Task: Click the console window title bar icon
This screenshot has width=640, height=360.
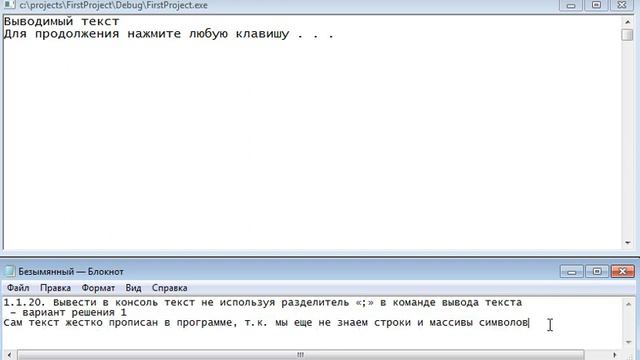Action: coord(9,5)
